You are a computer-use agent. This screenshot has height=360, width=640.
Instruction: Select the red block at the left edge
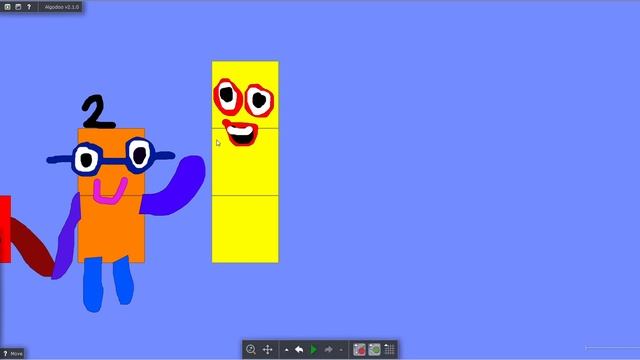tap(5, 229)
